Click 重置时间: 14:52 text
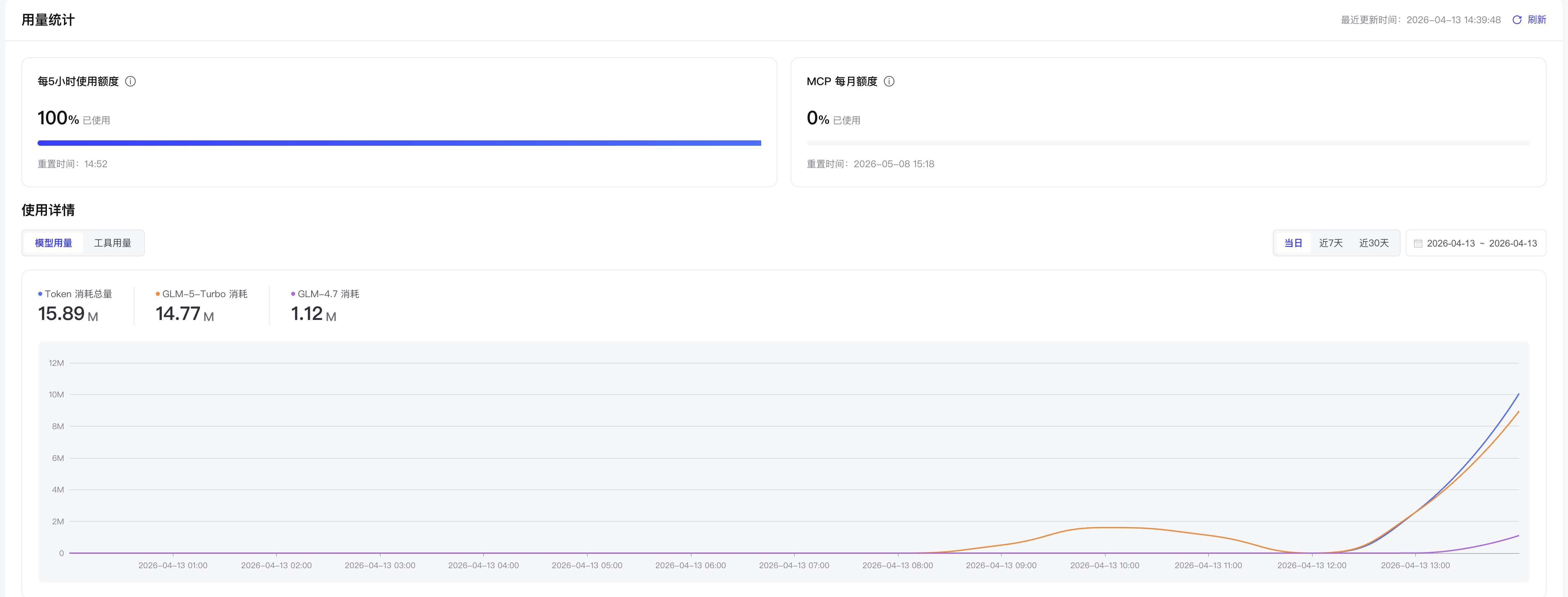Screen dimensions: 1568x597 pos(72,164)
